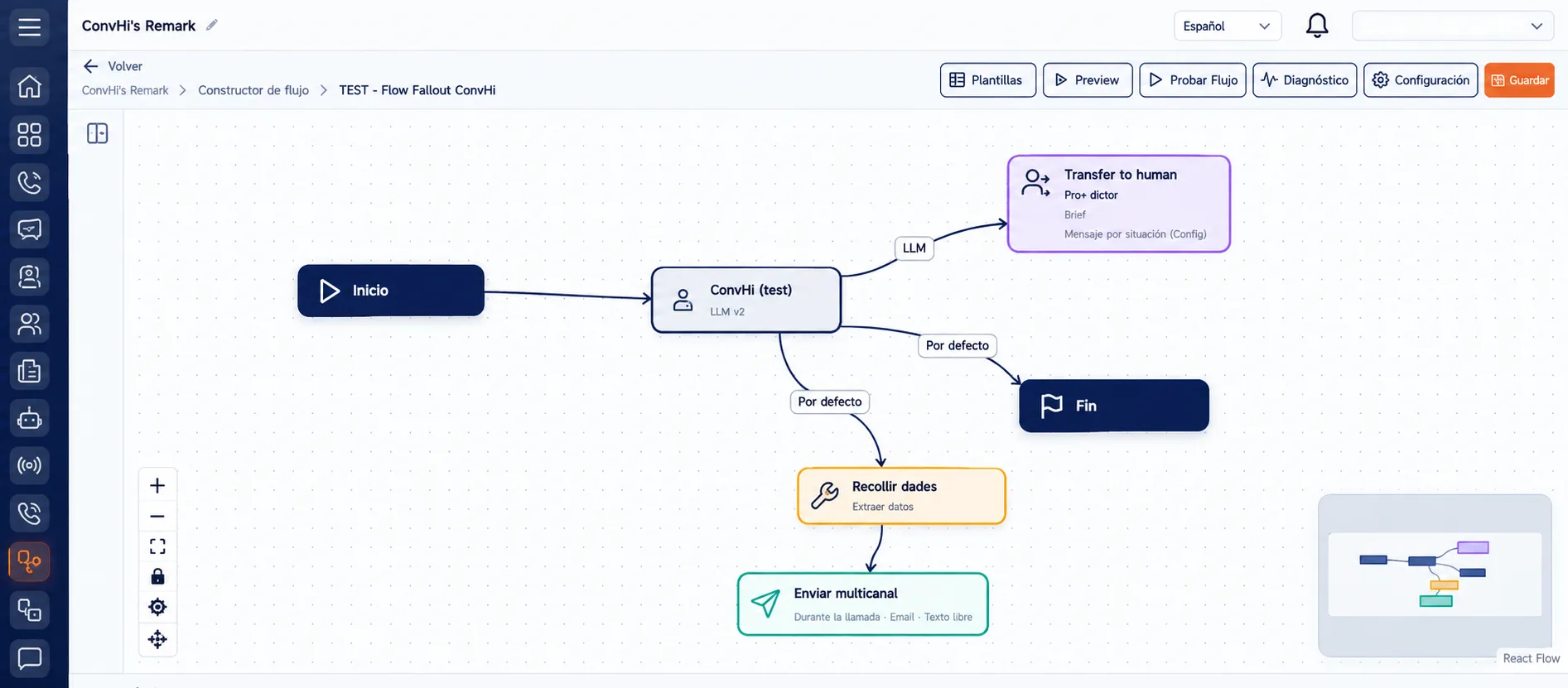Toggle the canvas lock icon

pyautogui.click(x=157, y=576)
